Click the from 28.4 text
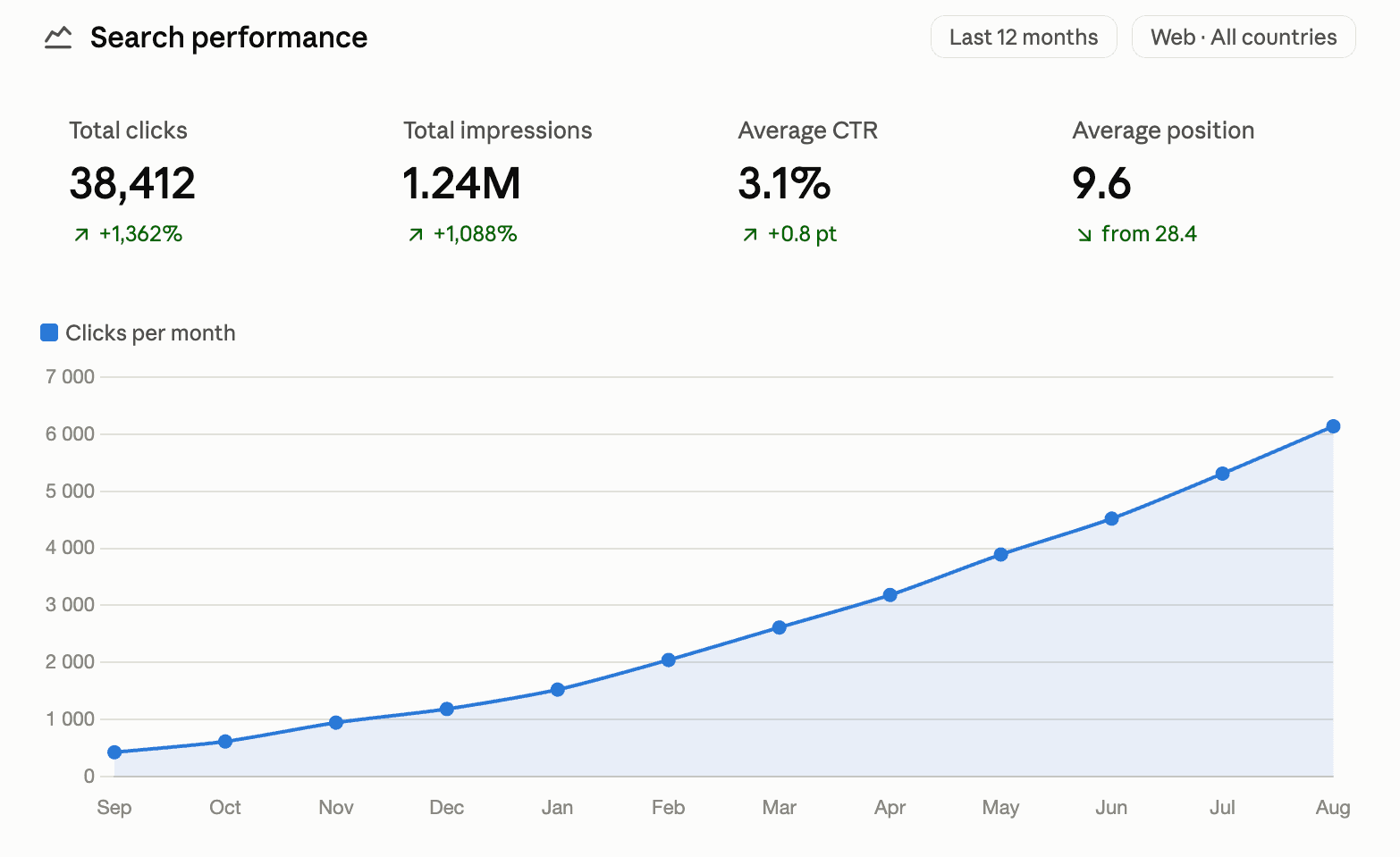 pos(1149,234)
